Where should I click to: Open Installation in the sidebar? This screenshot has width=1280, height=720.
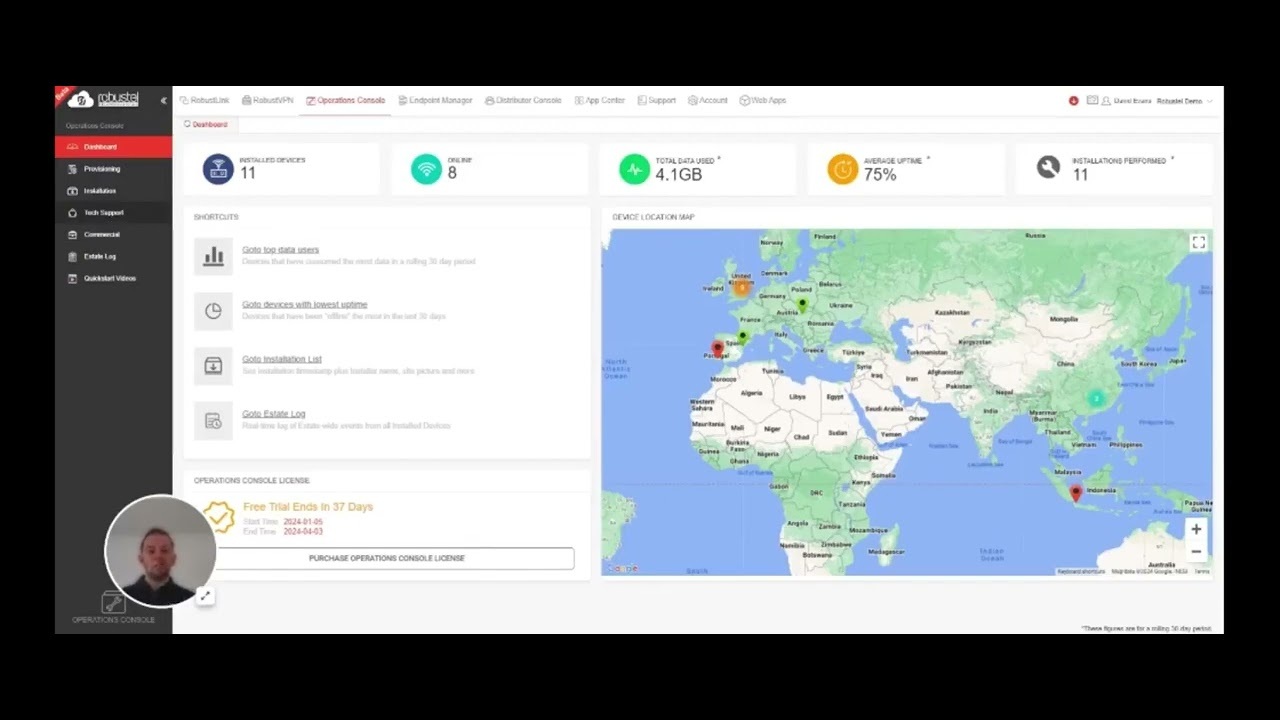(113, 191)
